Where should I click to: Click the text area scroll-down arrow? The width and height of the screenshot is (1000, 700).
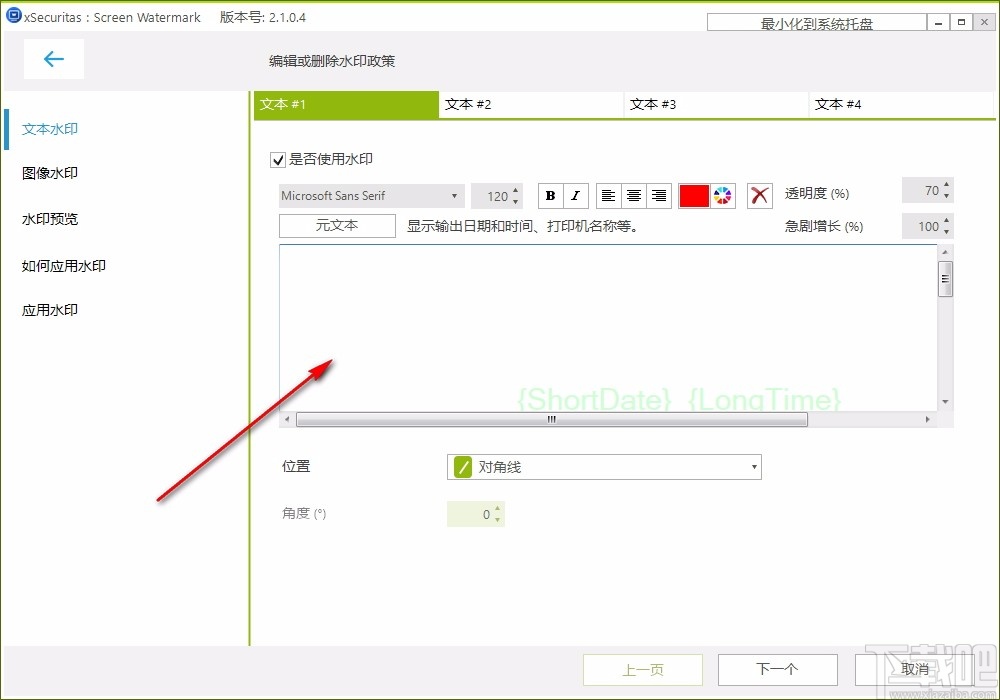(x=945, y=402)
